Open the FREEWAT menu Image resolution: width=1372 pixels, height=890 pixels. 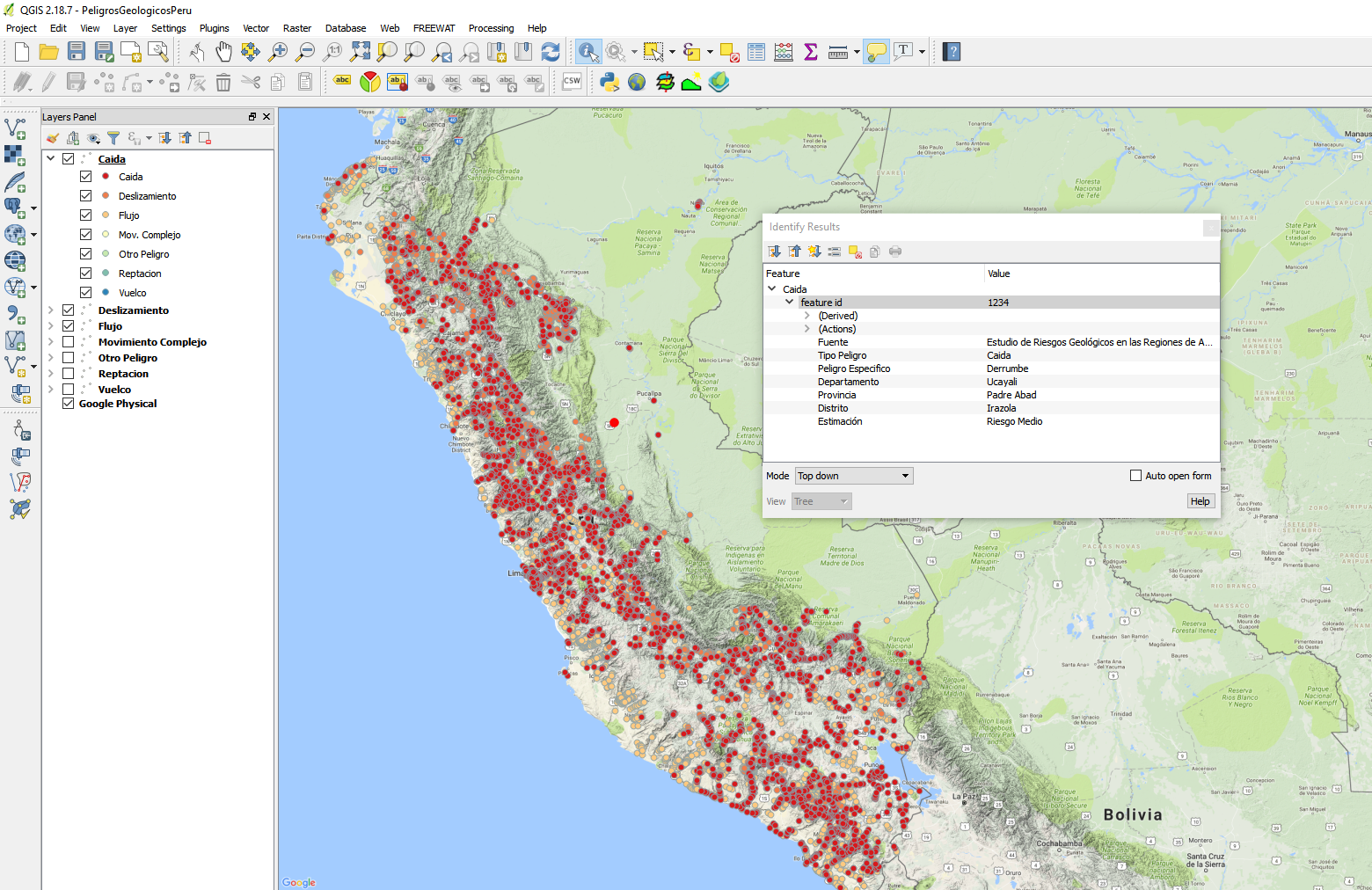(434, 28)
